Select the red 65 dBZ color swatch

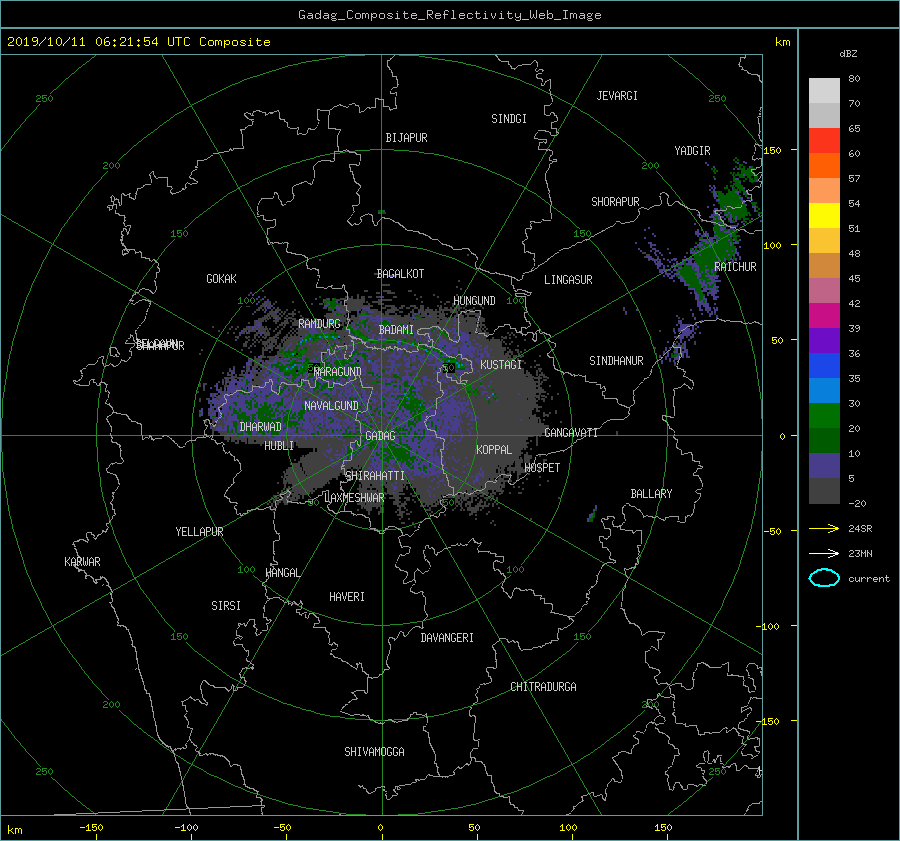pyautogui.click(x=824, y=140)
